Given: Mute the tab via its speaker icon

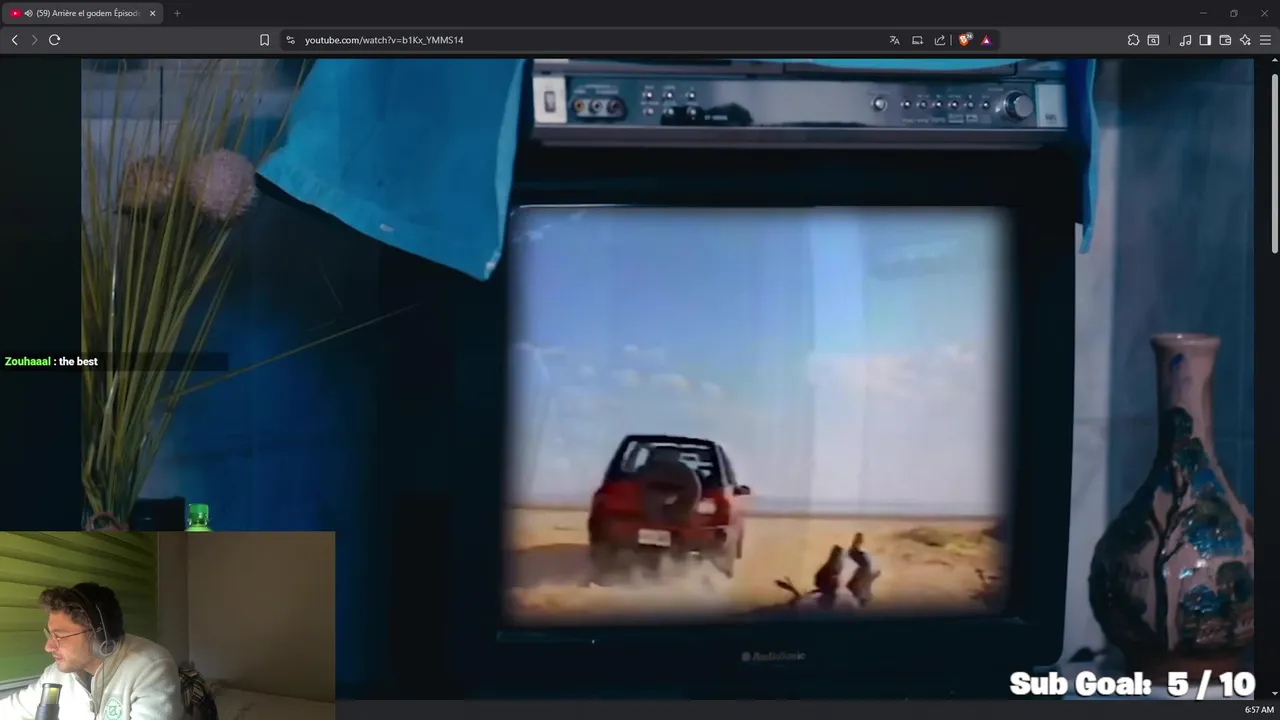Looking at the screenshot, I should tap(28, 13).
